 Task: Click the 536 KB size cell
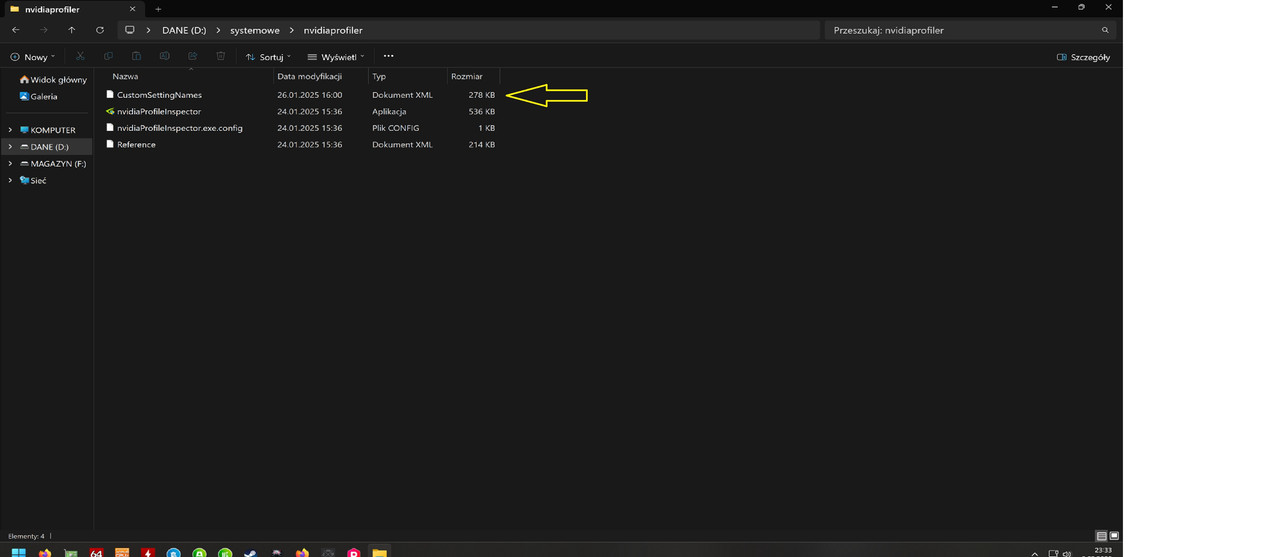click(x=482, y=112)
